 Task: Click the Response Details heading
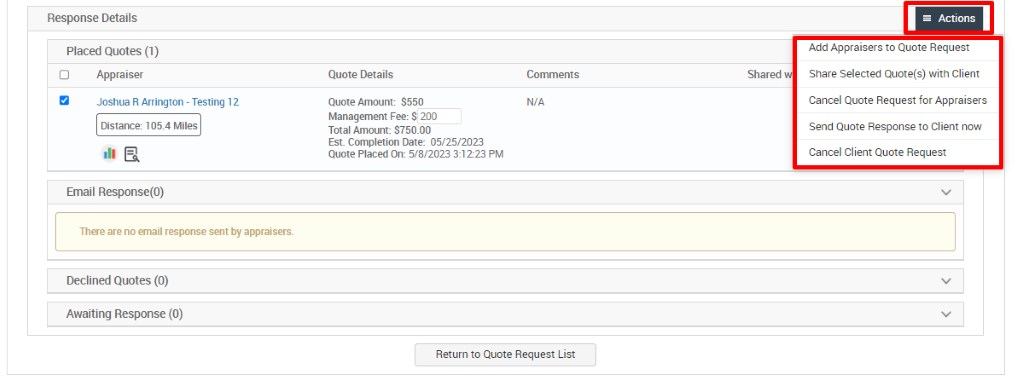coord(92,18)
